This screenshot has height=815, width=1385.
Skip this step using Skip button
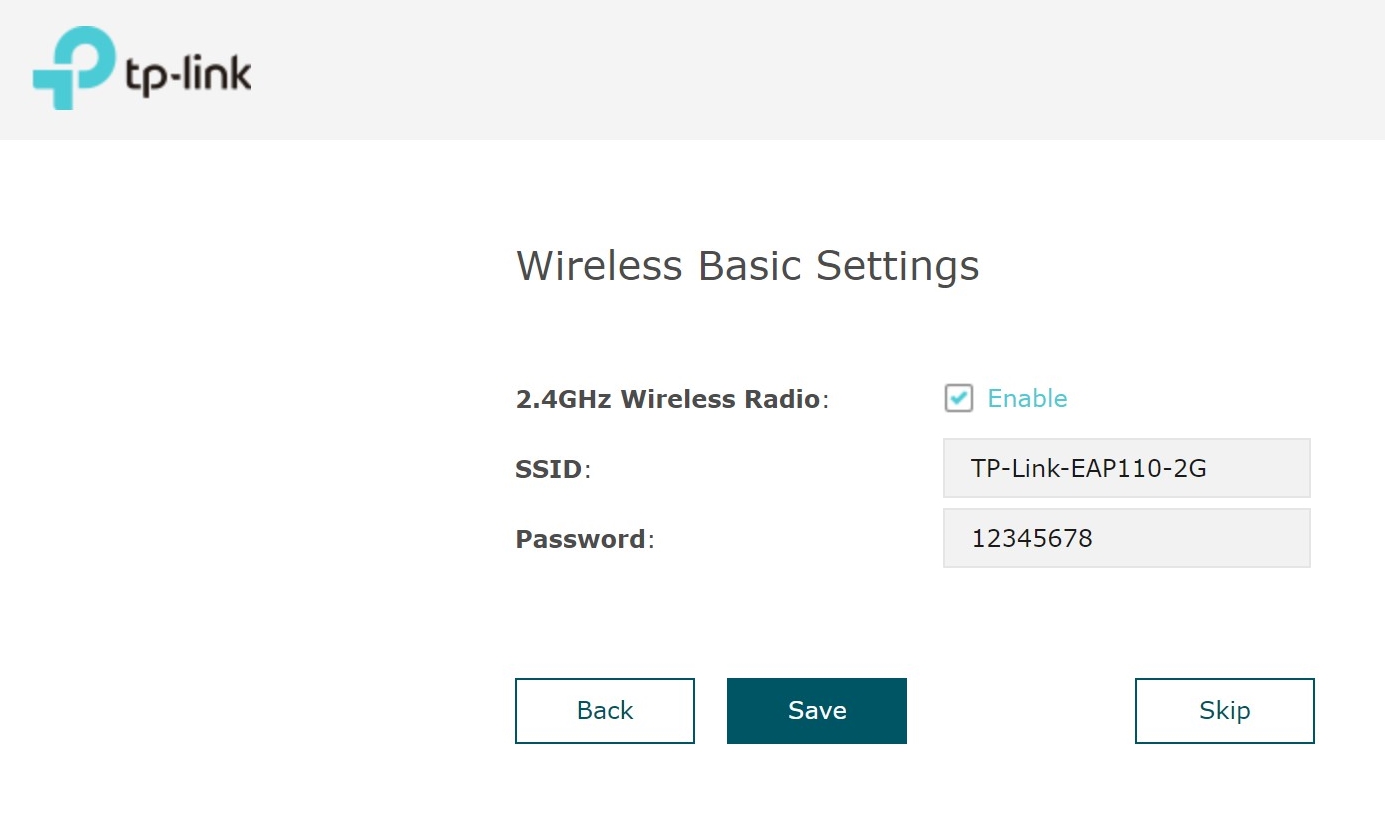point(1224,711)
